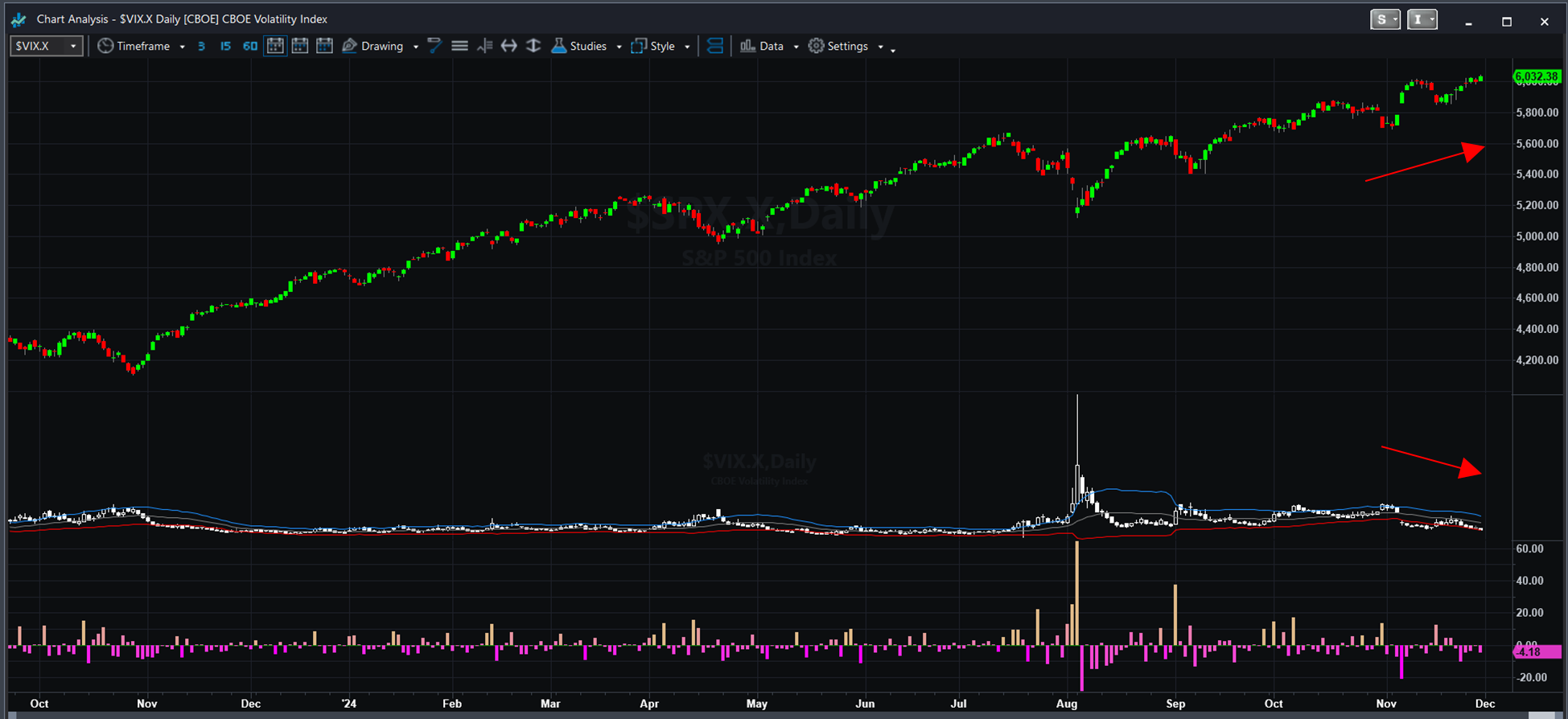Set the 3 minute interval
The width and height of the screenshot is (1568, 719).
coord(201,47)
